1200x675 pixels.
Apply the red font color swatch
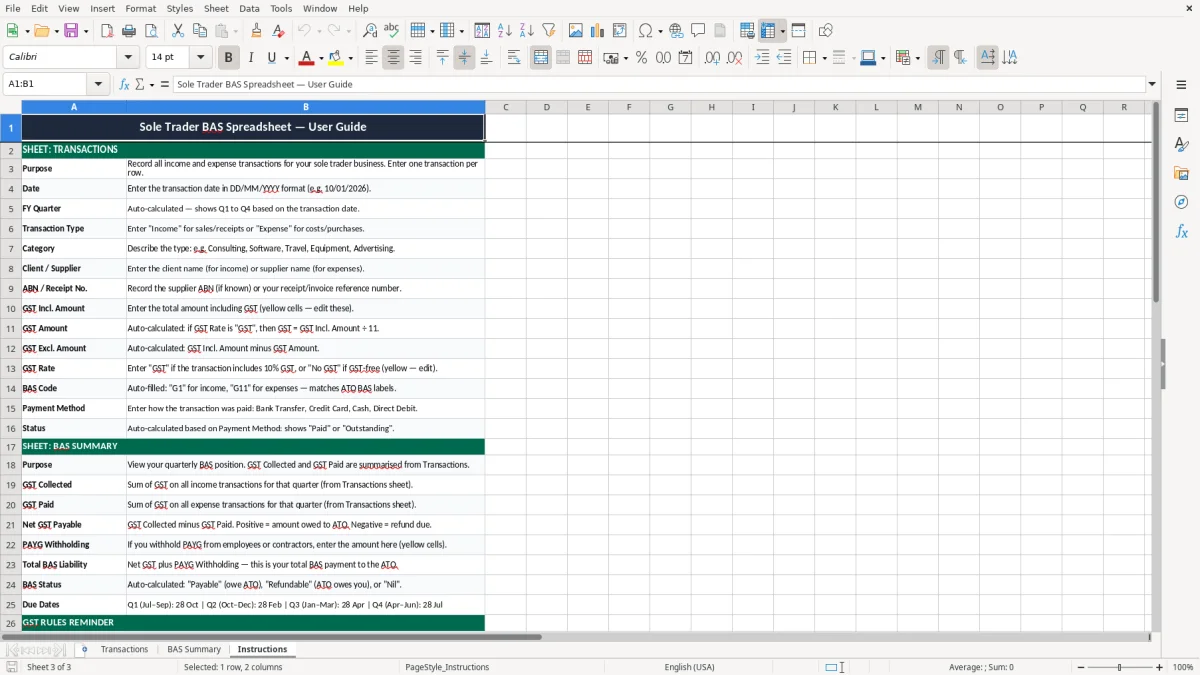click(307, 58)
